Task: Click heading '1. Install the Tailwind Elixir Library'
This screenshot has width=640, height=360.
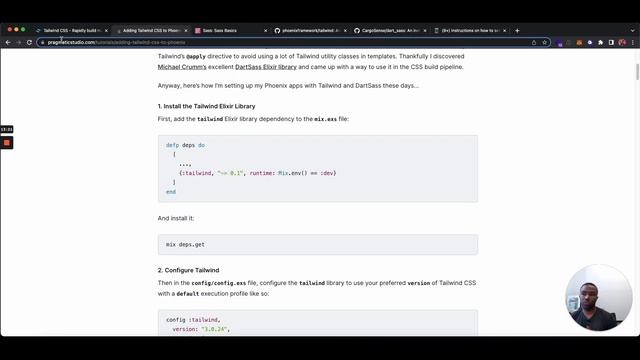Action: [x=207, y=106]
